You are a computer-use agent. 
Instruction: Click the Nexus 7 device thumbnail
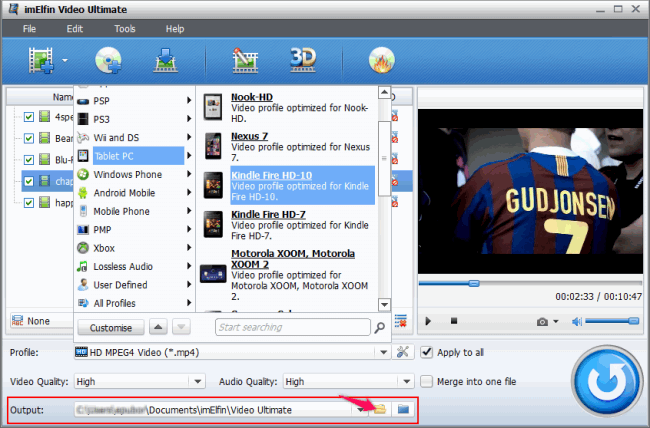point(213,146)
